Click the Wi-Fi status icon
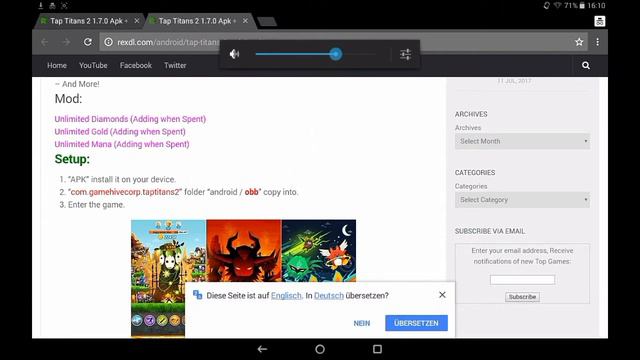The height and width of the screenshot is (360, 640). tap(557, 5)
